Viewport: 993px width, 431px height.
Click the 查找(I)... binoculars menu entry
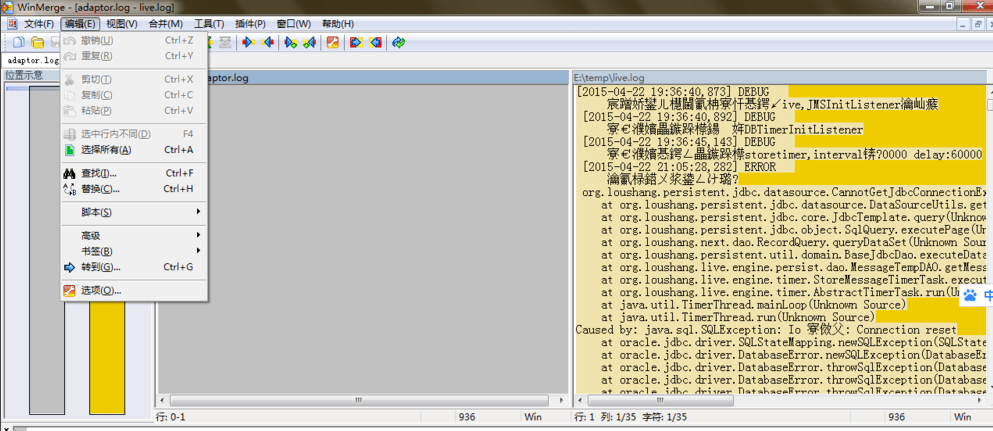pyautogui.click(x=134, y=173)
